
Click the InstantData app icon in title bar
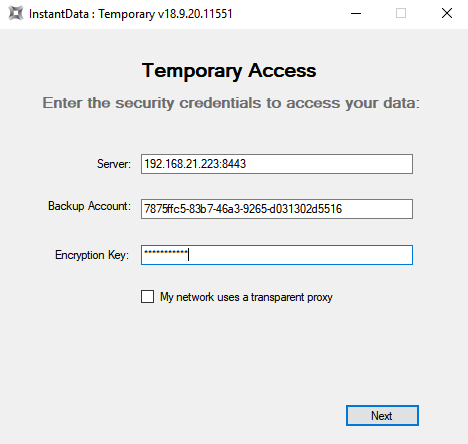(15, 14)
